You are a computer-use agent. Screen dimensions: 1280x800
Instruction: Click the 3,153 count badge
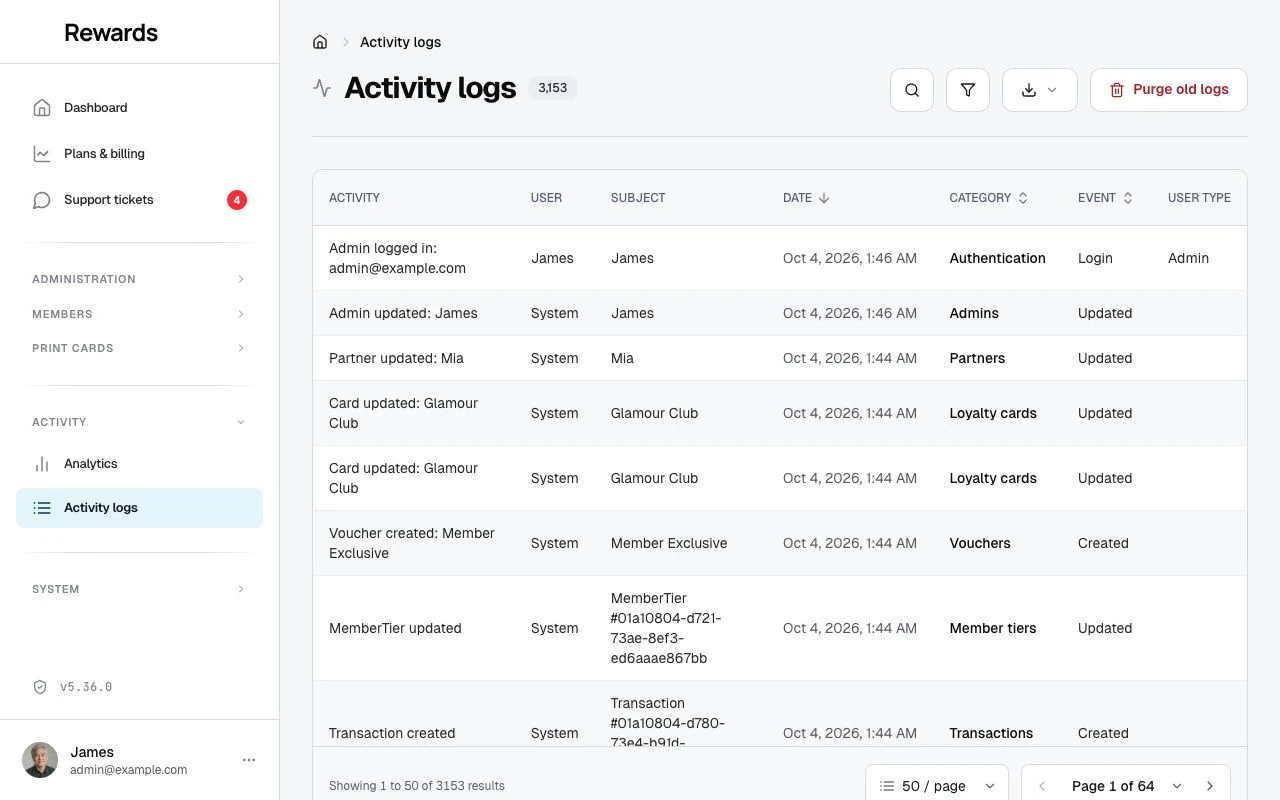point(552,88)
